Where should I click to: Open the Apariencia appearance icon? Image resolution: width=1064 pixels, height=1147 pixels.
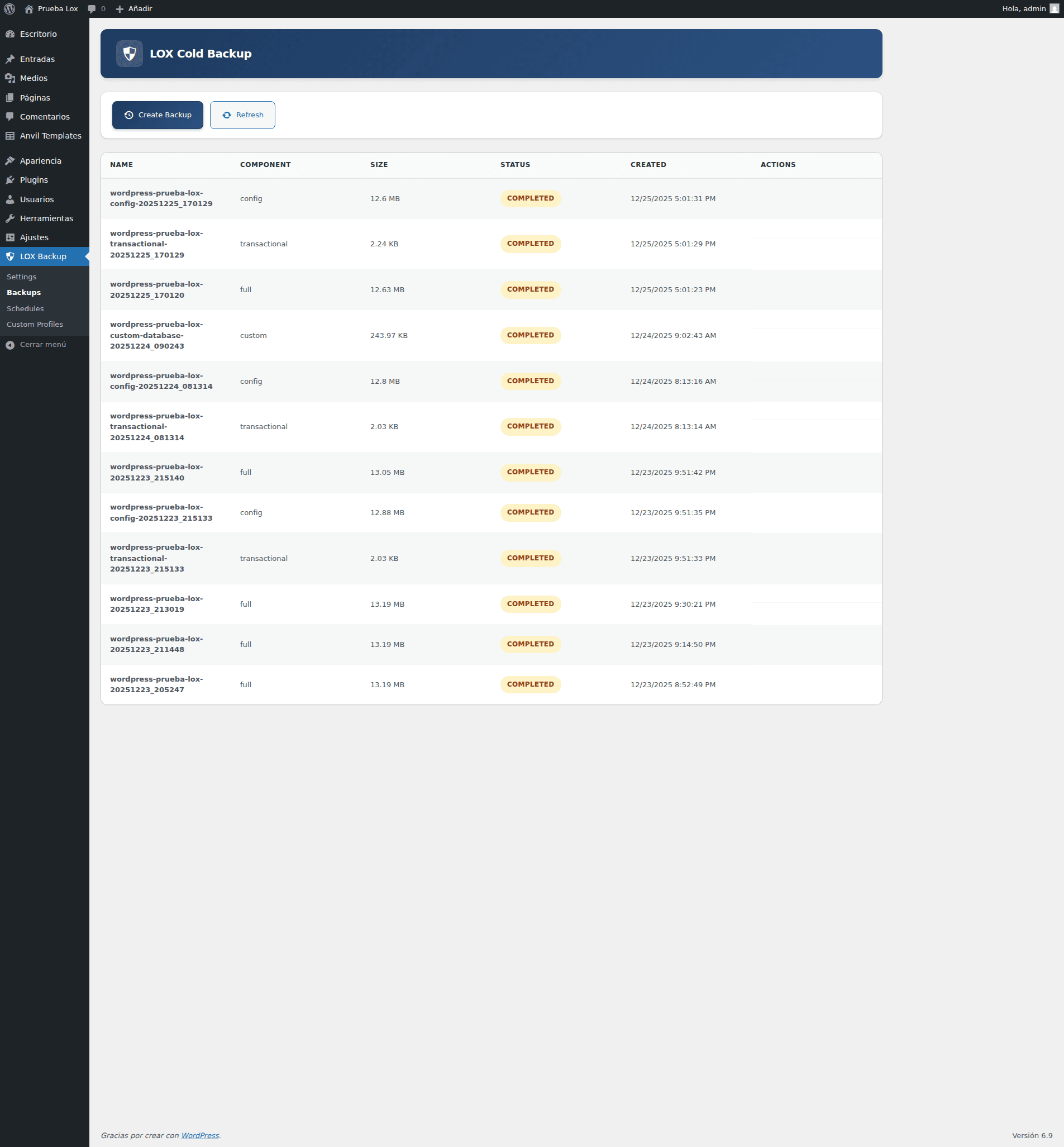pos(10,161)
